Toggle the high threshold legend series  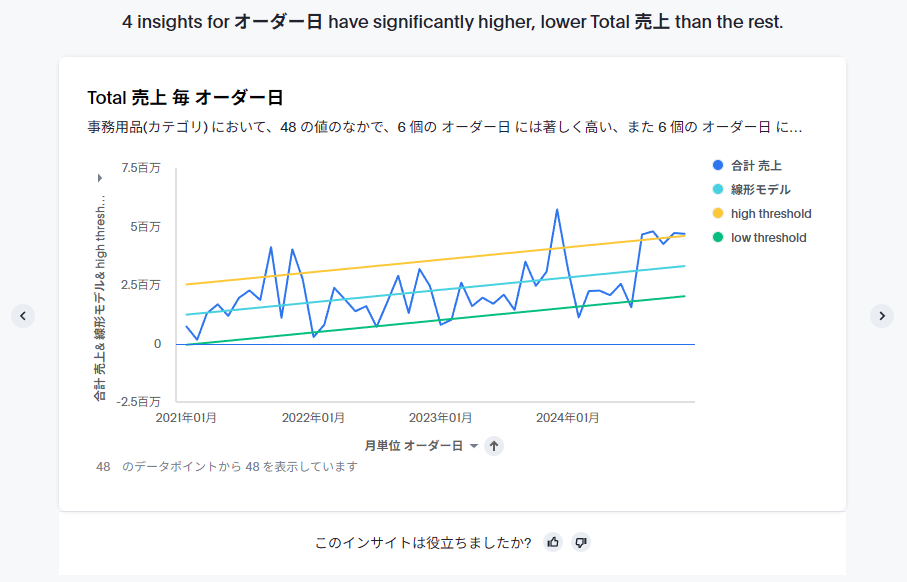pyautogui.click(x=770, y=213)
